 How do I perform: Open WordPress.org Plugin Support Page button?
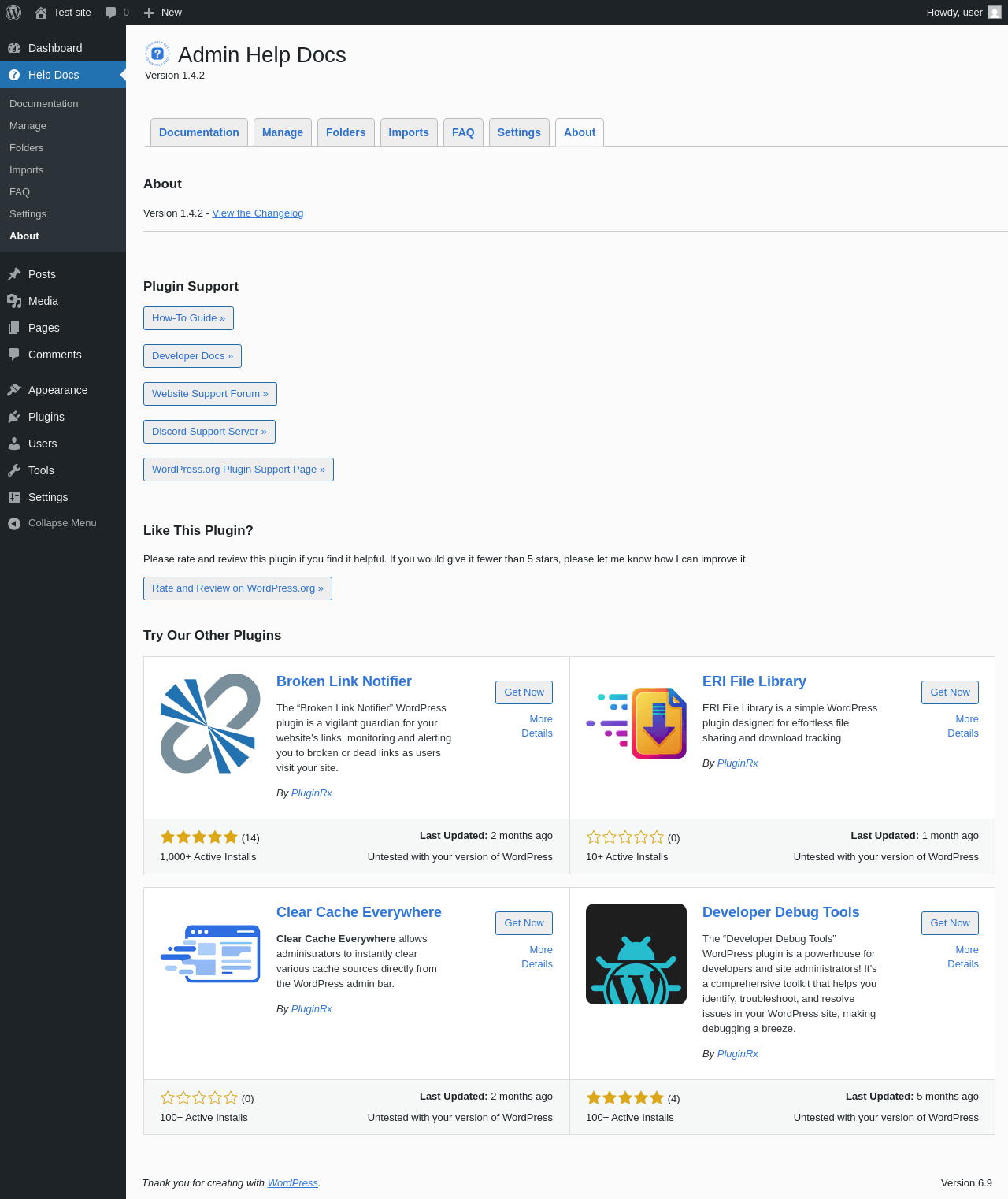point(239,470)
